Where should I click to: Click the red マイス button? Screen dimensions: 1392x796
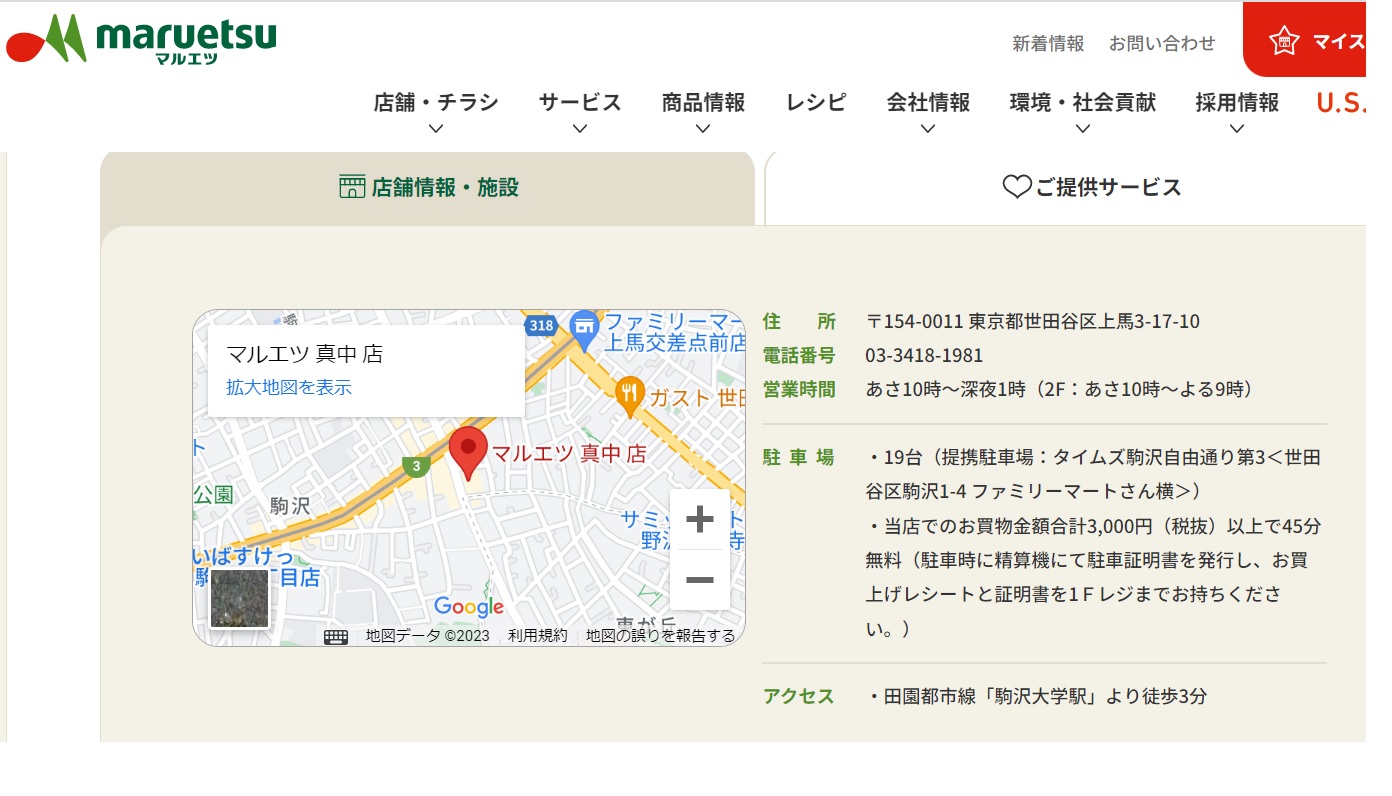click(1304, 40)
